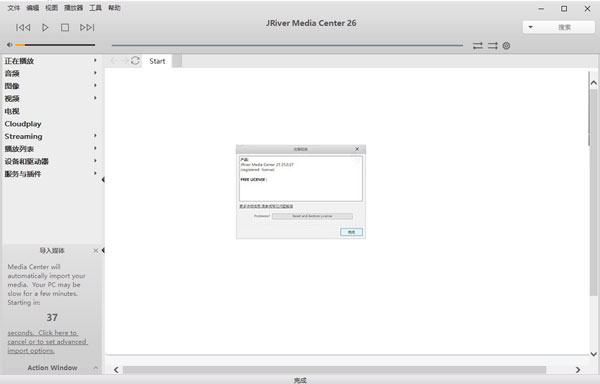Select 电视 in the sidebar tree
The width and height of the screenshot is (600, 384).
point(12,111)
